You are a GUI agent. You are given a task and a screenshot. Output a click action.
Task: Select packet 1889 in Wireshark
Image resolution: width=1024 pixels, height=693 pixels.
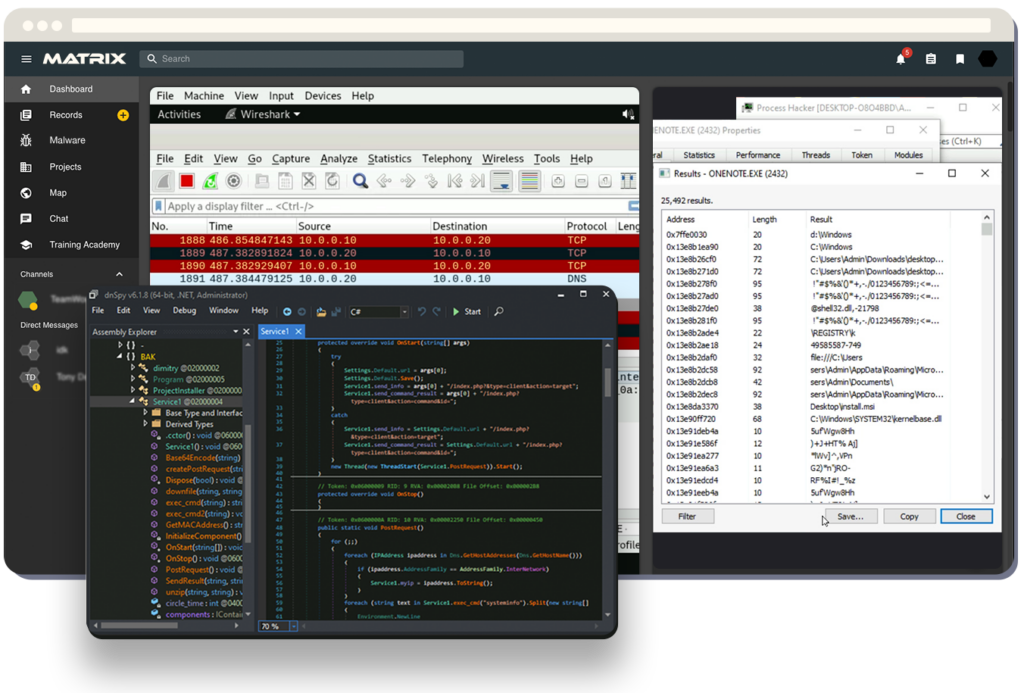pyautogui.click(x=394, y=253)
